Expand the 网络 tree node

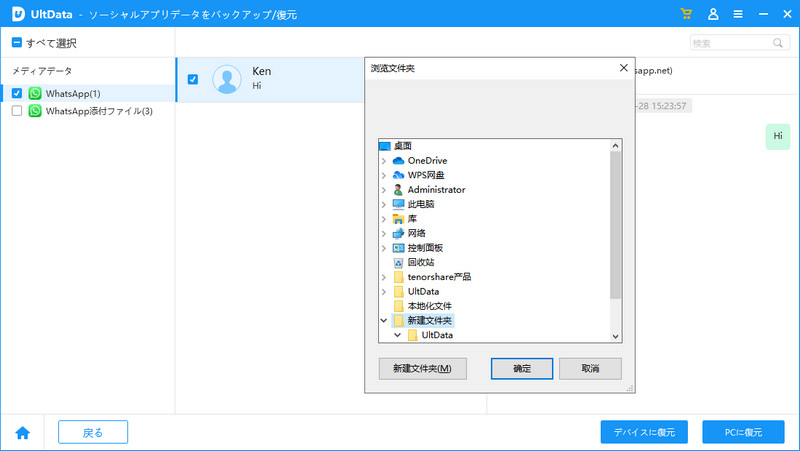(384, 233)
